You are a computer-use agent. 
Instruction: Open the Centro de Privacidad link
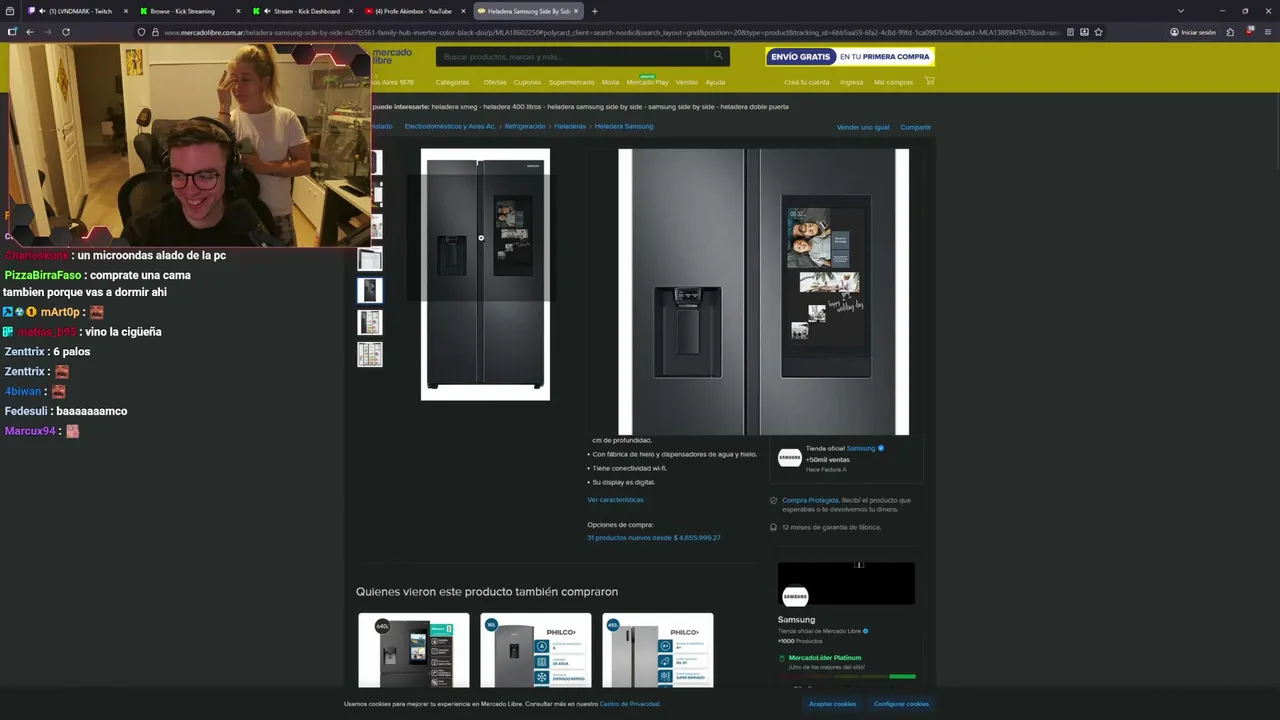pos(629,704)
